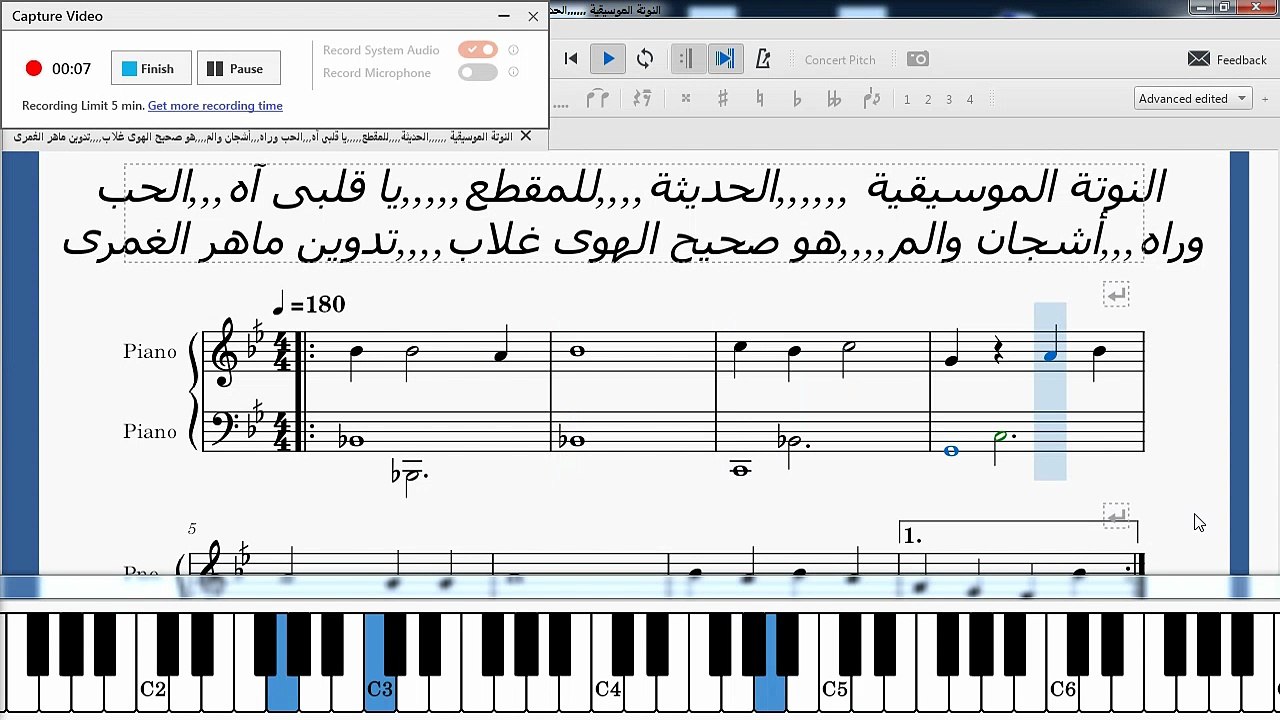
Task: Apply natural accidental
Action: click(760, 98)
